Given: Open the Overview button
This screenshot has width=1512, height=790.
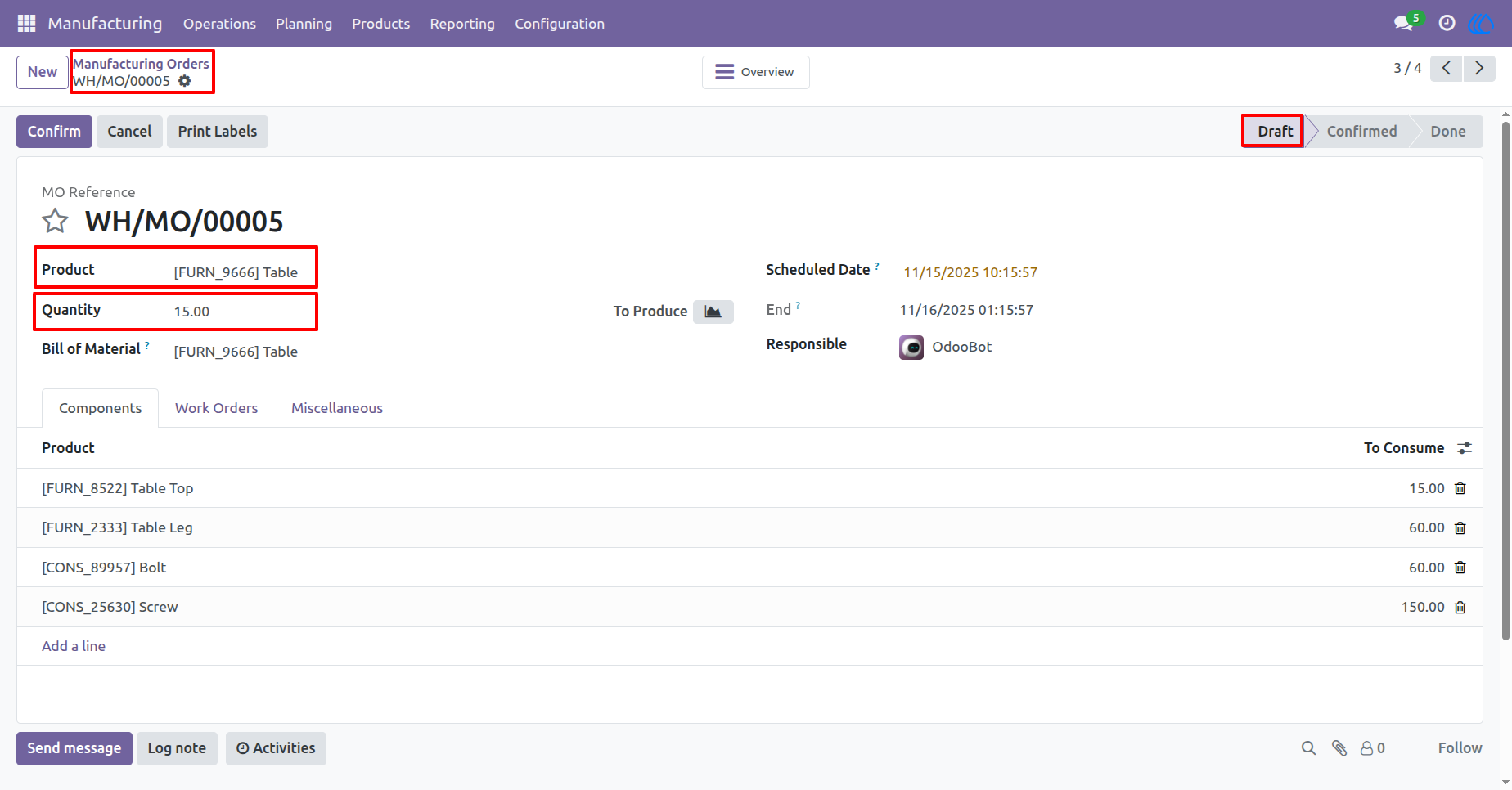Looking at the screenshot, I should [x=755, y=72].
